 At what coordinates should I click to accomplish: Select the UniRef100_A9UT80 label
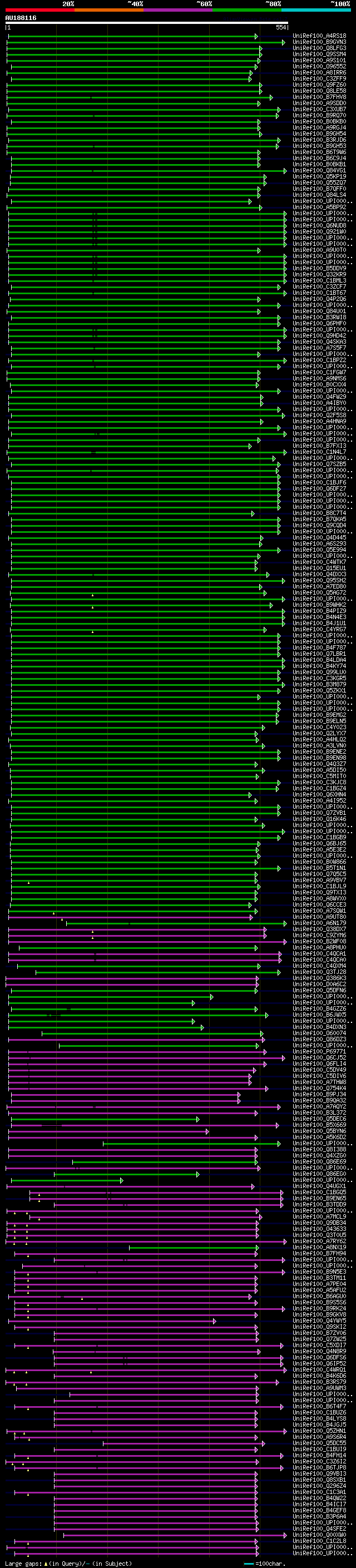point(319,917)
